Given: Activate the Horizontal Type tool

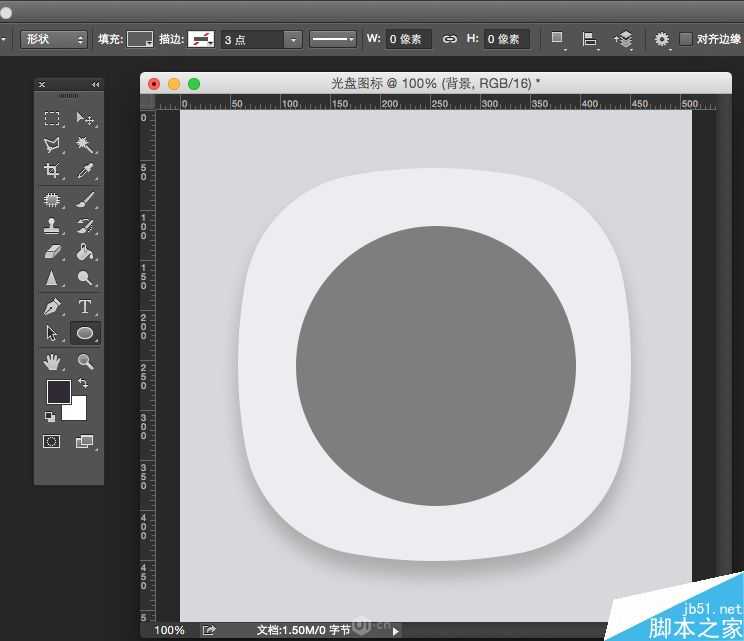Looking at the screenshot, I should point(85,307).
